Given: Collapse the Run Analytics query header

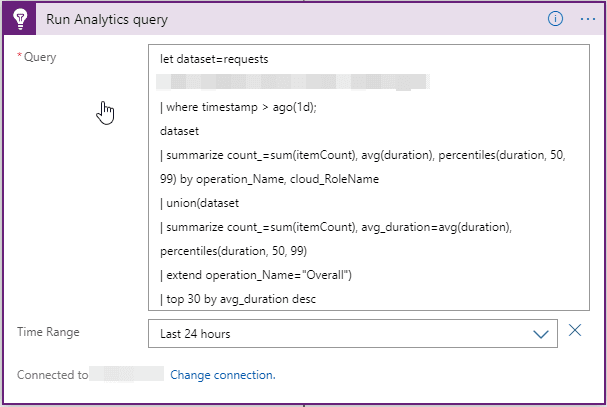Looking at the screenshot, I should tap(300, 20).
